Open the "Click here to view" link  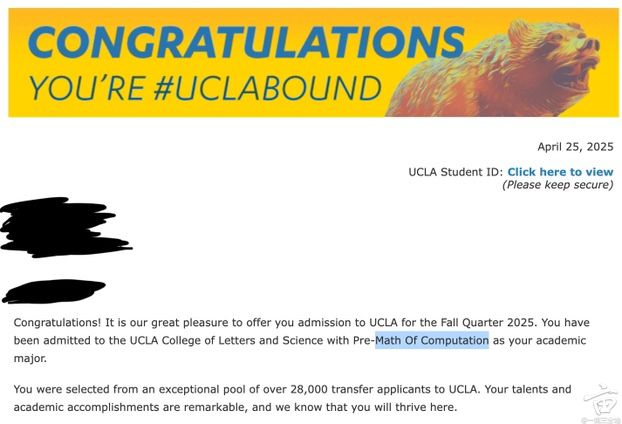[560, 172]
